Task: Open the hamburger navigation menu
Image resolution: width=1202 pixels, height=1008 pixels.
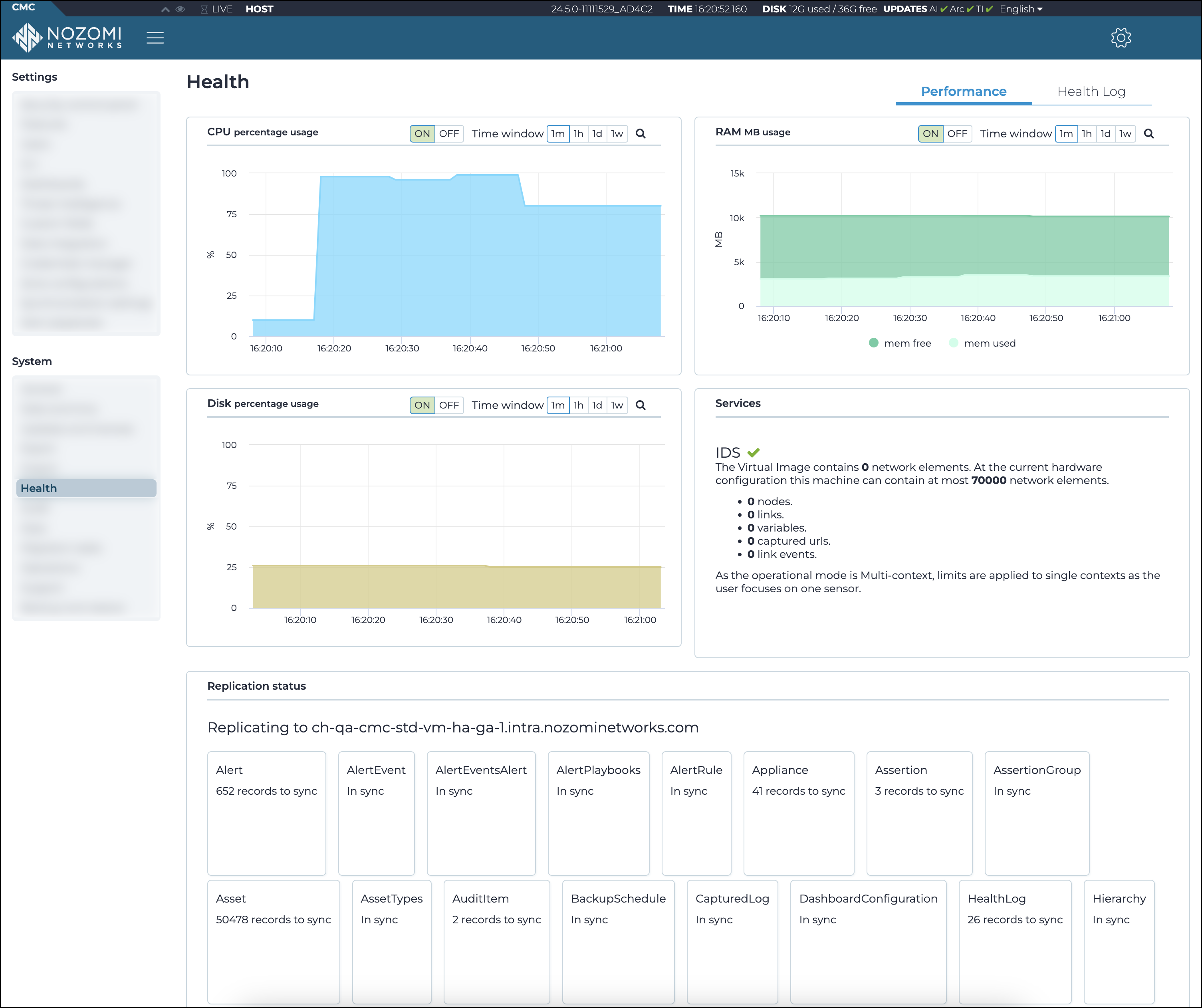Action: point(155,38)
